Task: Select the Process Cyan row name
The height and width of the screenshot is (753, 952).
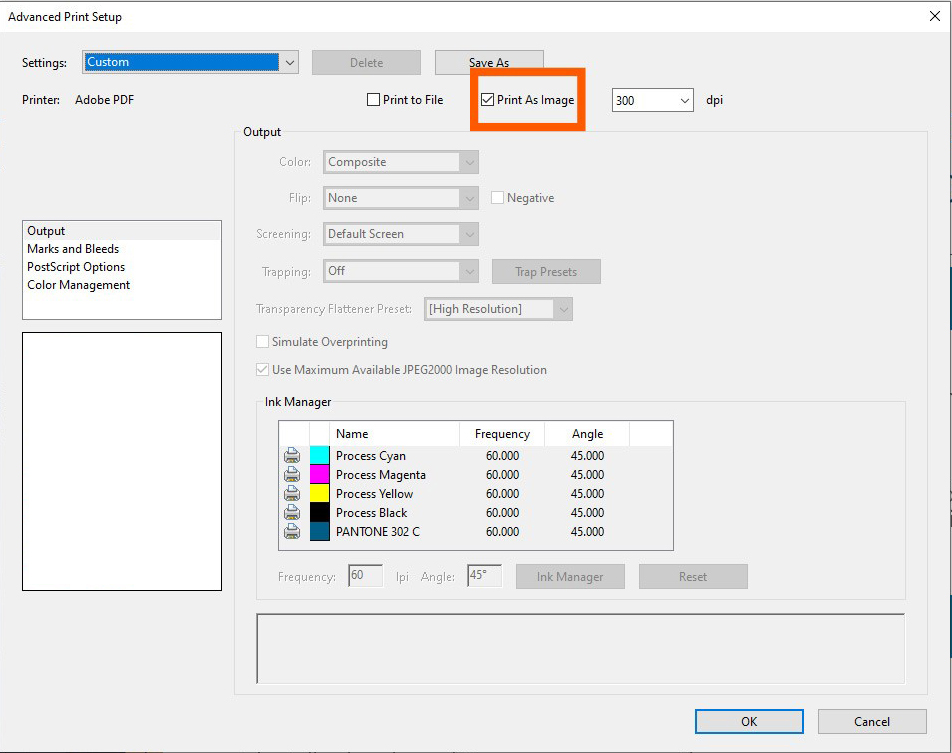Action: coord(371,455)
